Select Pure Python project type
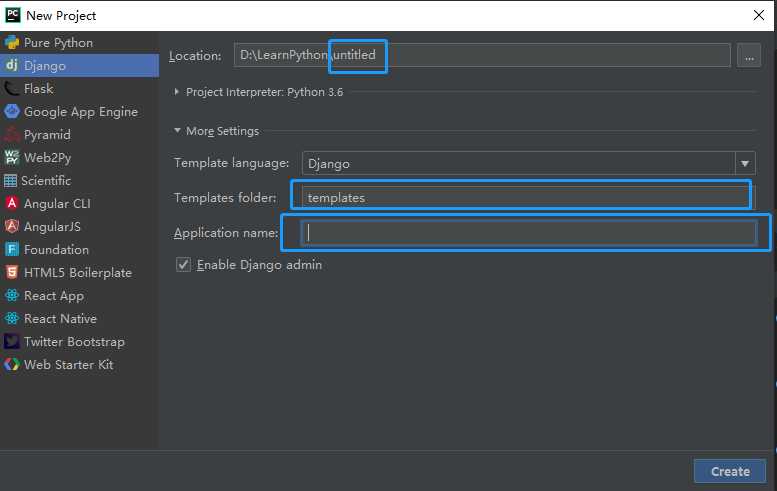 [79, 43]
